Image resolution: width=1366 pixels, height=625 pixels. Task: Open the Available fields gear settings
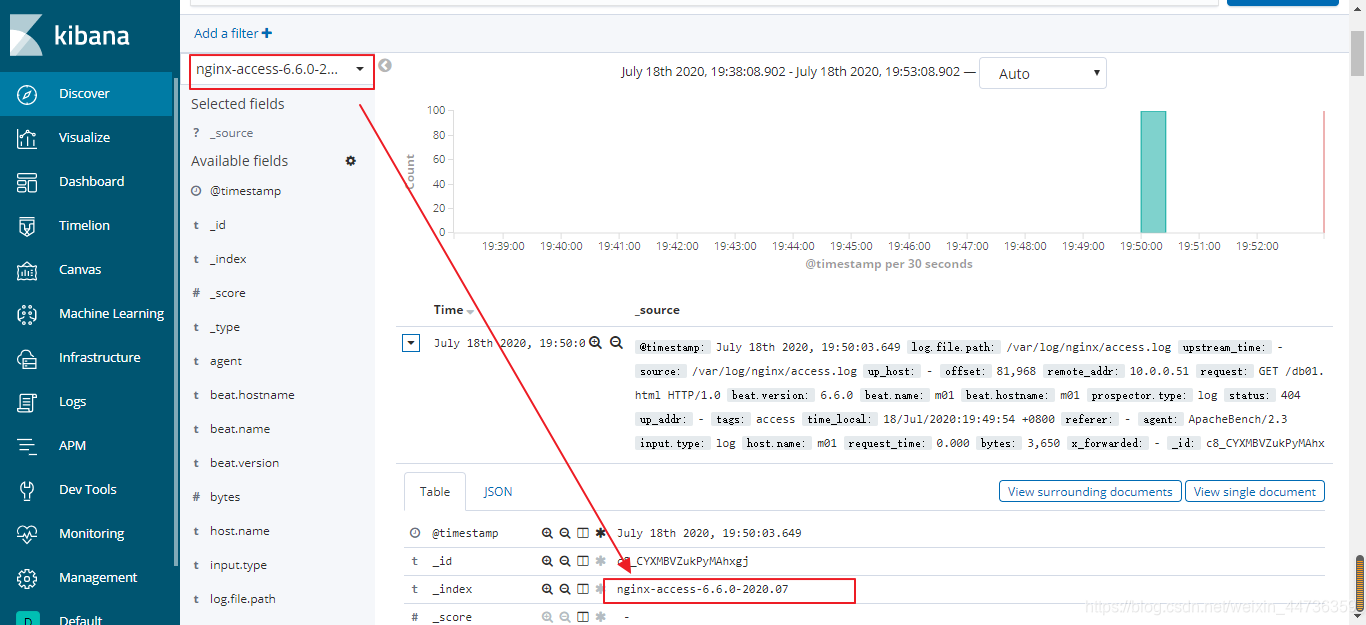(351, 161)
